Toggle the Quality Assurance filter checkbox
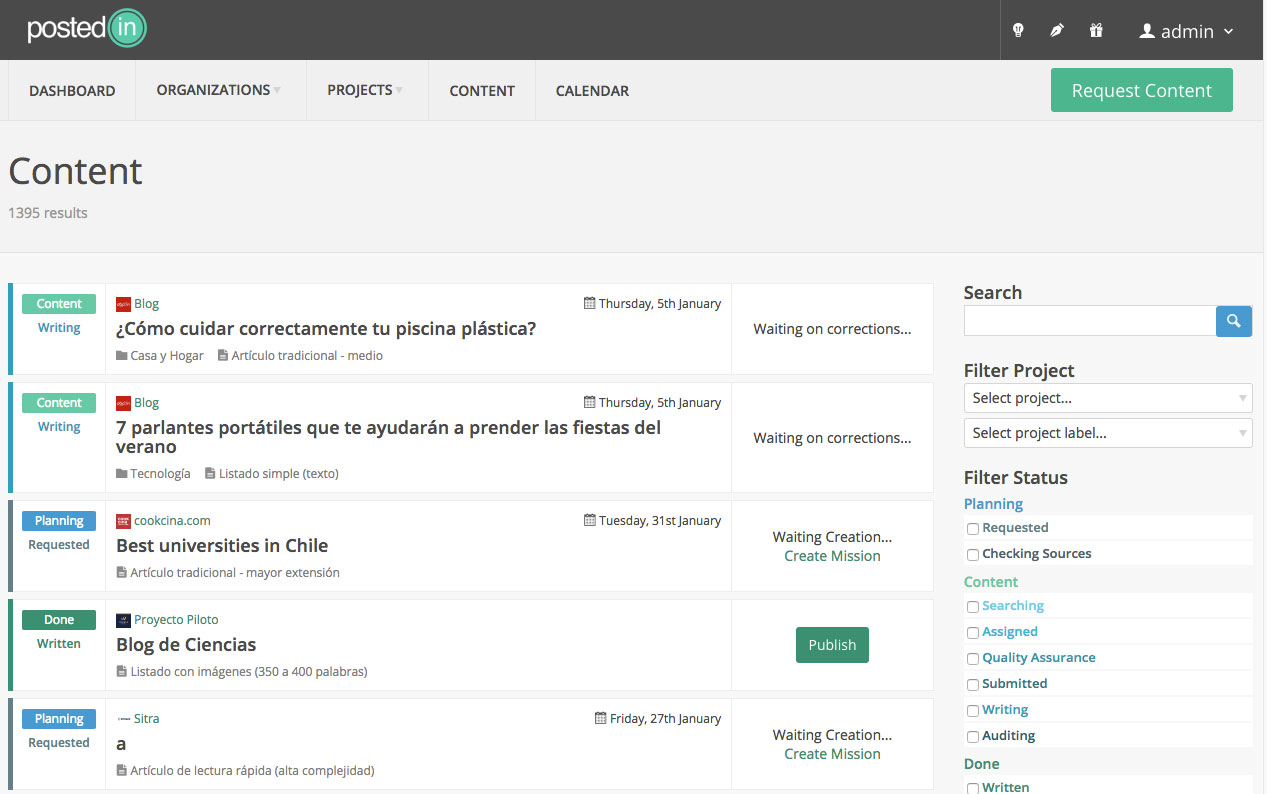The height and width of the screenshot is (794, 1267). click(972, 659)
